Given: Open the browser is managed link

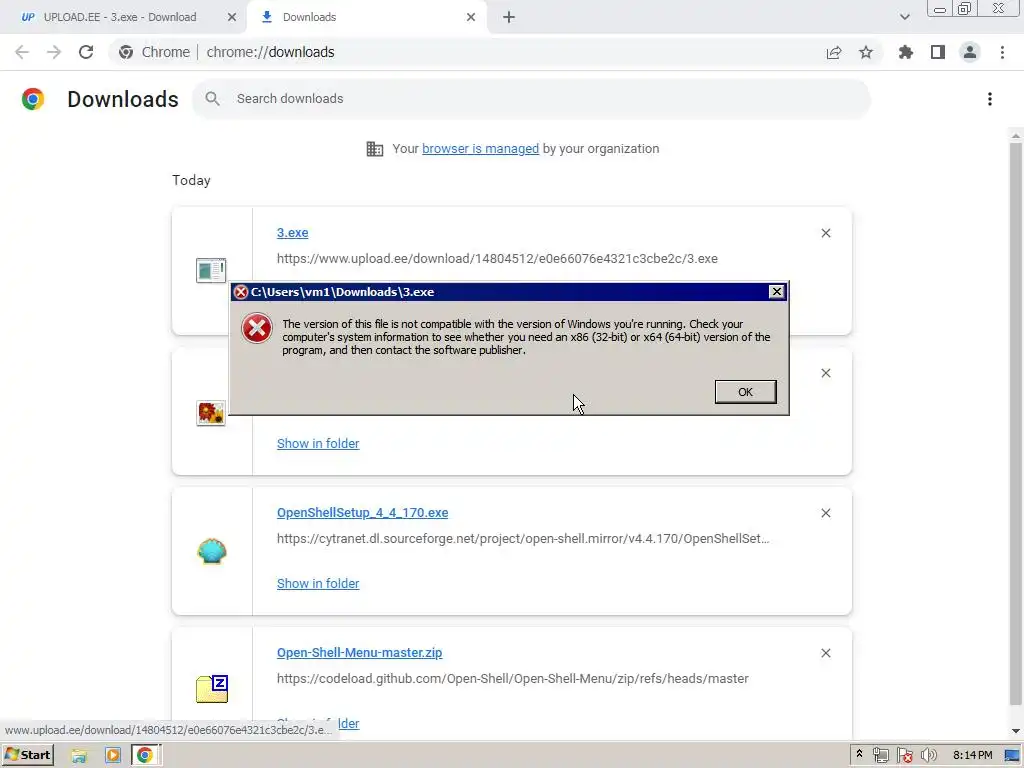Looking at the screenshot, I should 480,149.
